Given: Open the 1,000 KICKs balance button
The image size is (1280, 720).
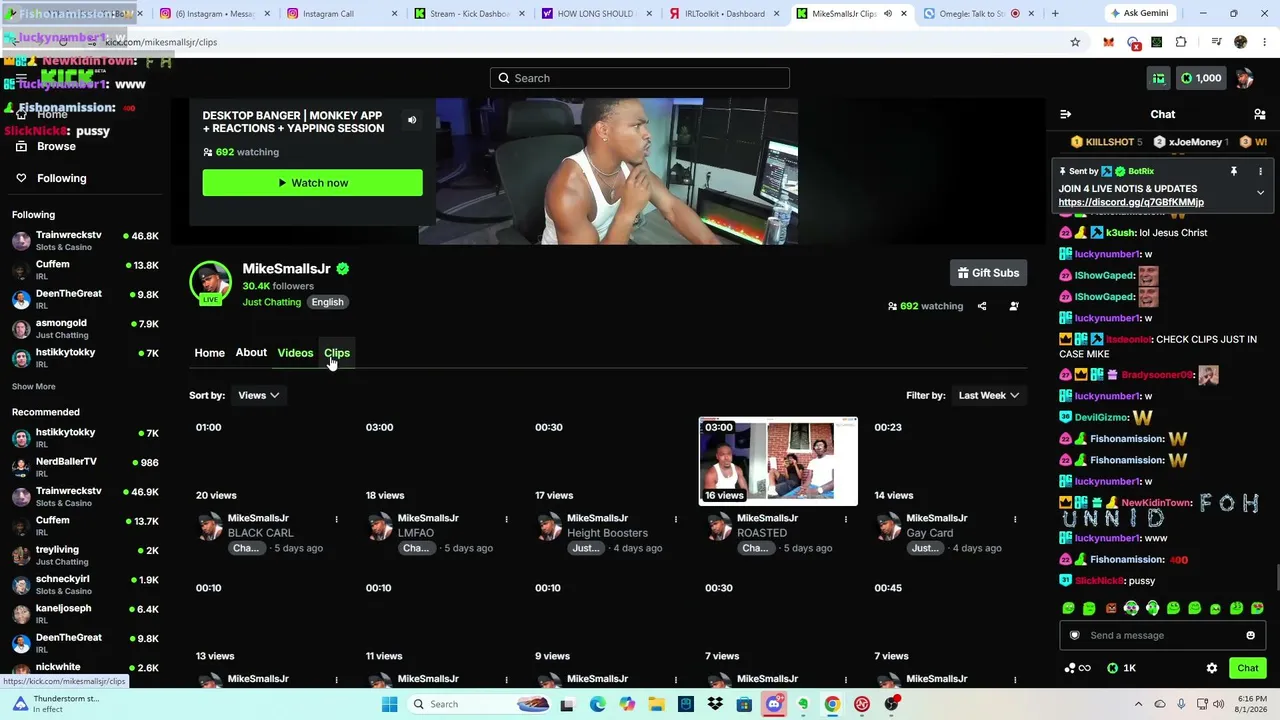Looking at the screenshot, I should (1201, 78).
